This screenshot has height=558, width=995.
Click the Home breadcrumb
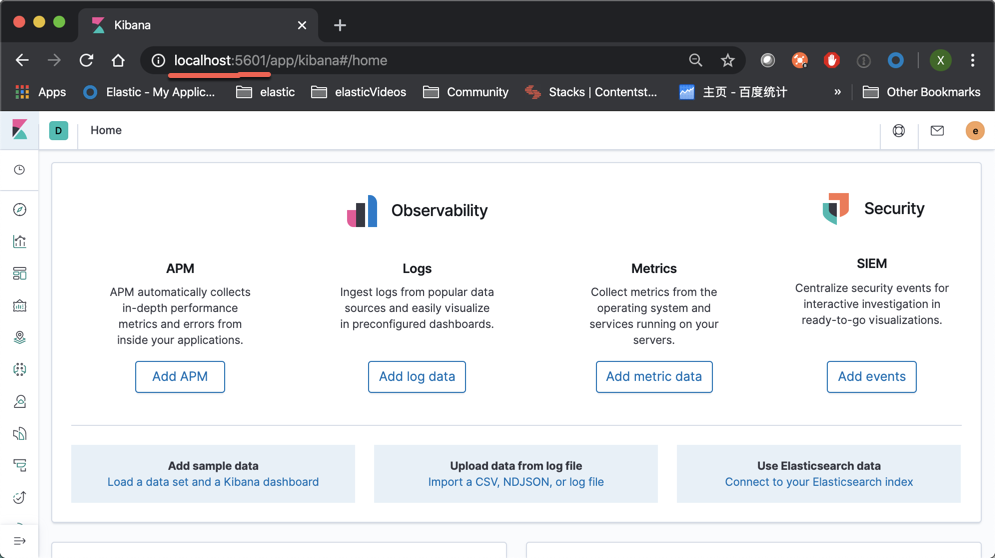[106, 130]
